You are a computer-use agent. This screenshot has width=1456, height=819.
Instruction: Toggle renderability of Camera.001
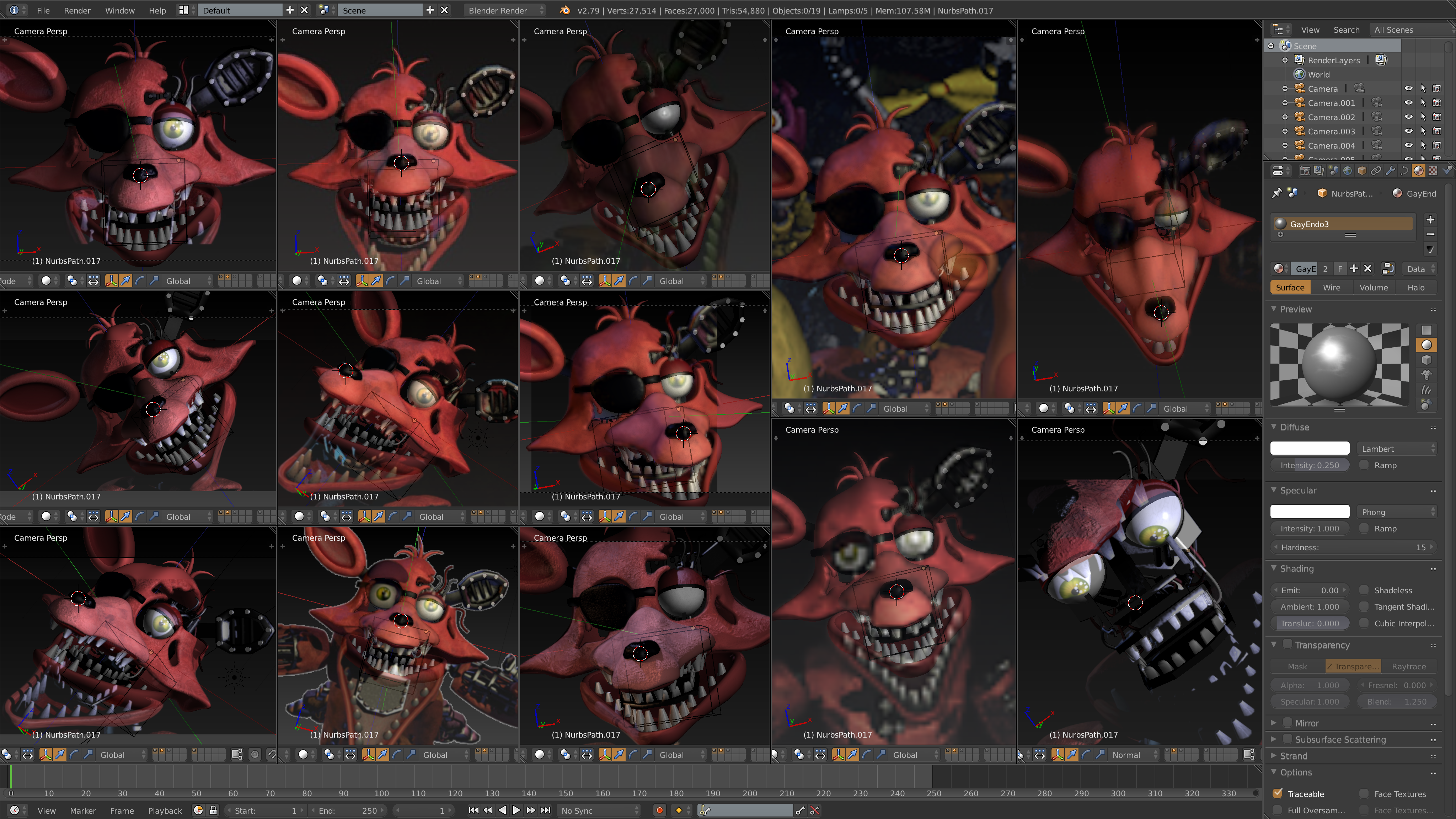coord(1437,103)
